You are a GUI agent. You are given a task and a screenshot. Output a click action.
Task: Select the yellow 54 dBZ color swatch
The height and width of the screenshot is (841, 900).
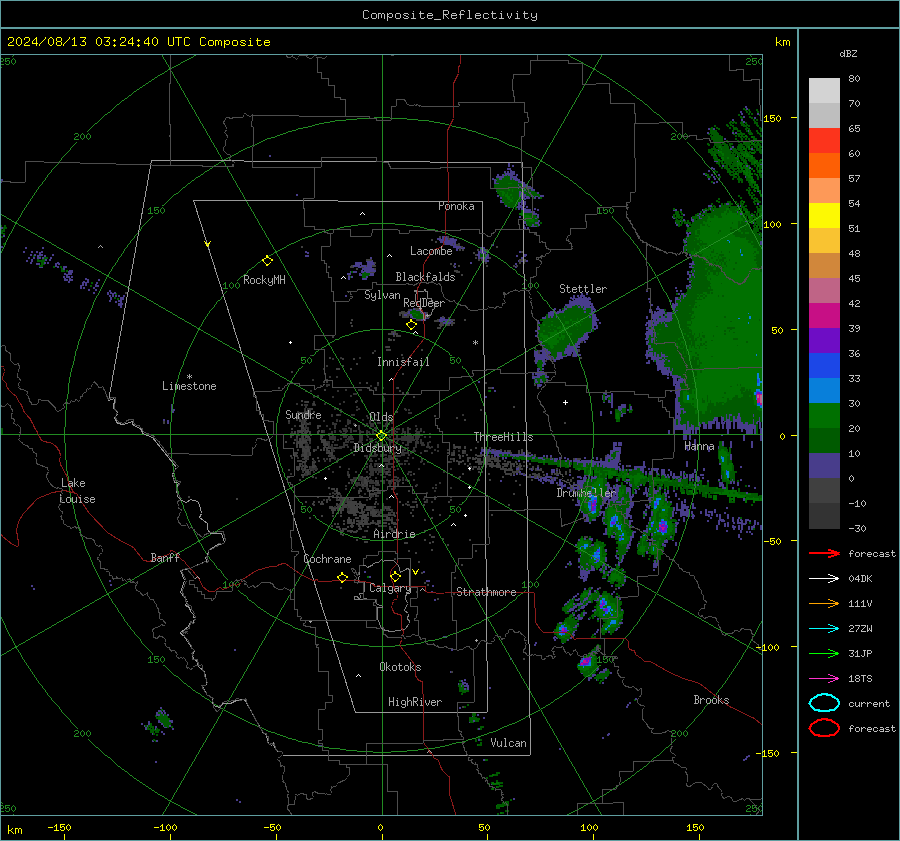(824, 215)
